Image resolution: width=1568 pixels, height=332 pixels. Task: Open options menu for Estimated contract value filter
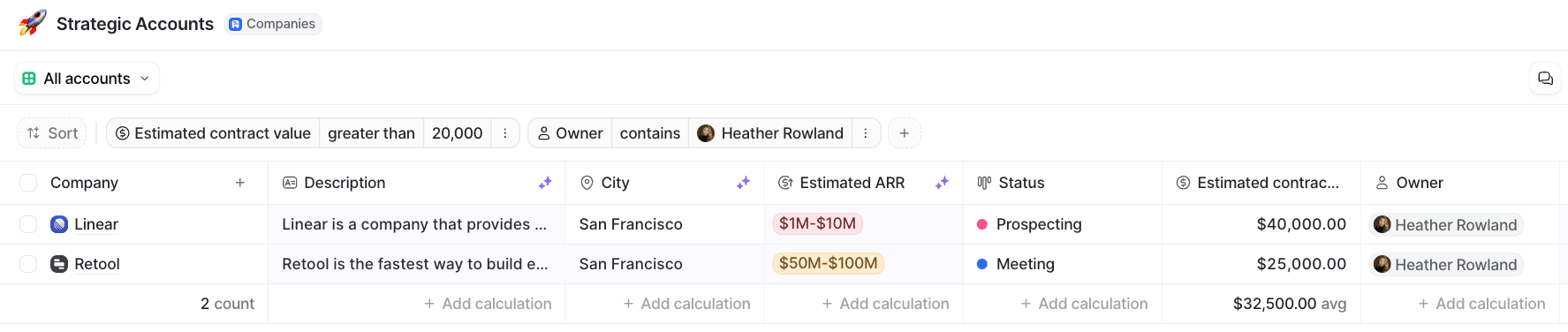coord(504,133)
